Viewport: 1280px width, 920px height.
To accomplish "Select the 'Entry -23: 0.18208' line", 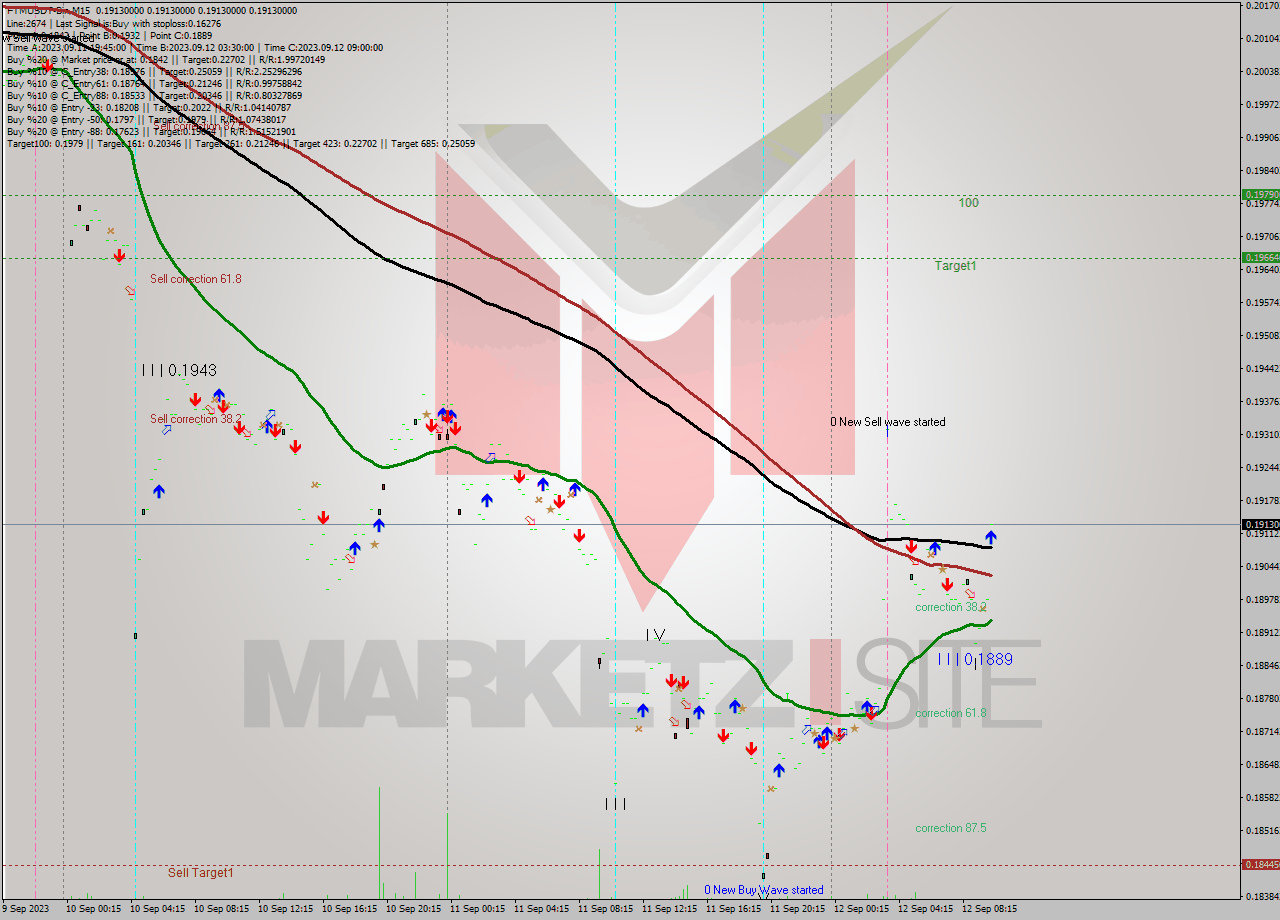I will click(148, 107).
